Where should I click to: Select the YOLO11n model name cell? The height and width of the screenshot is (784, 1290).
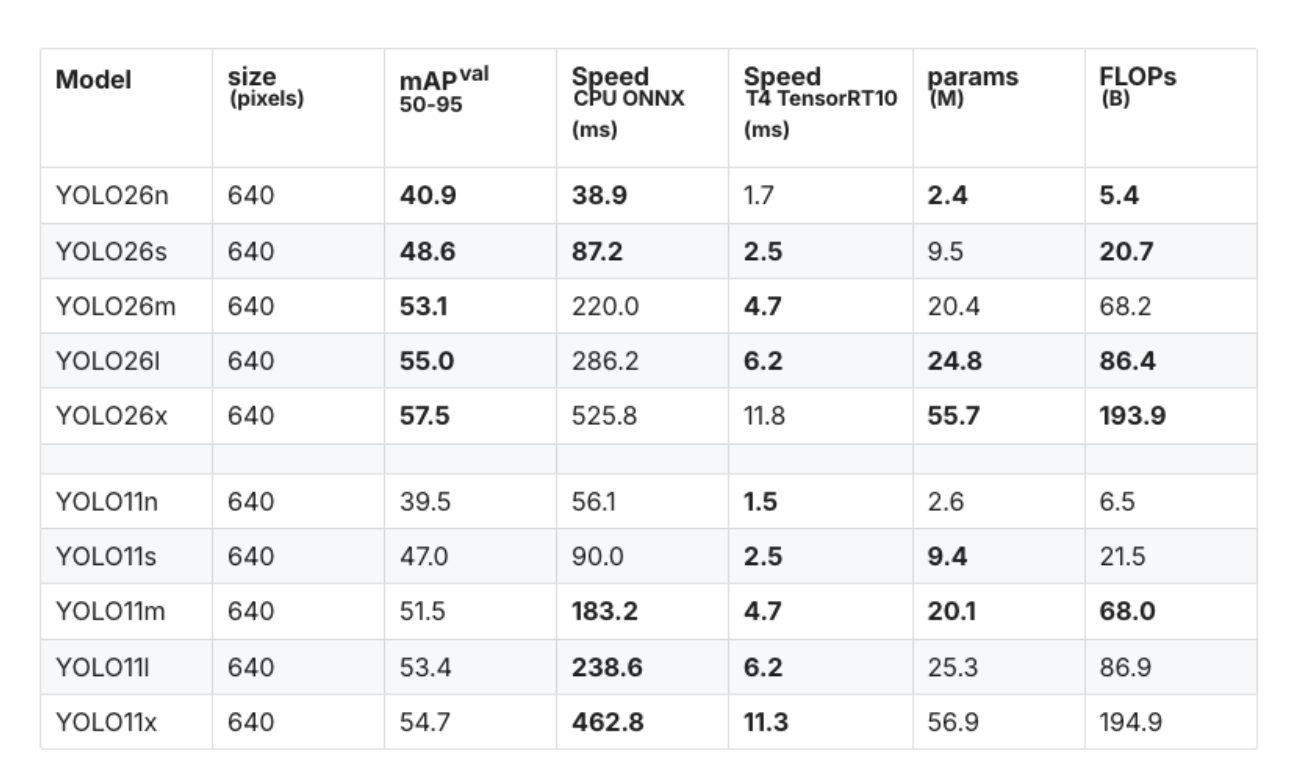tap(107, 501)
